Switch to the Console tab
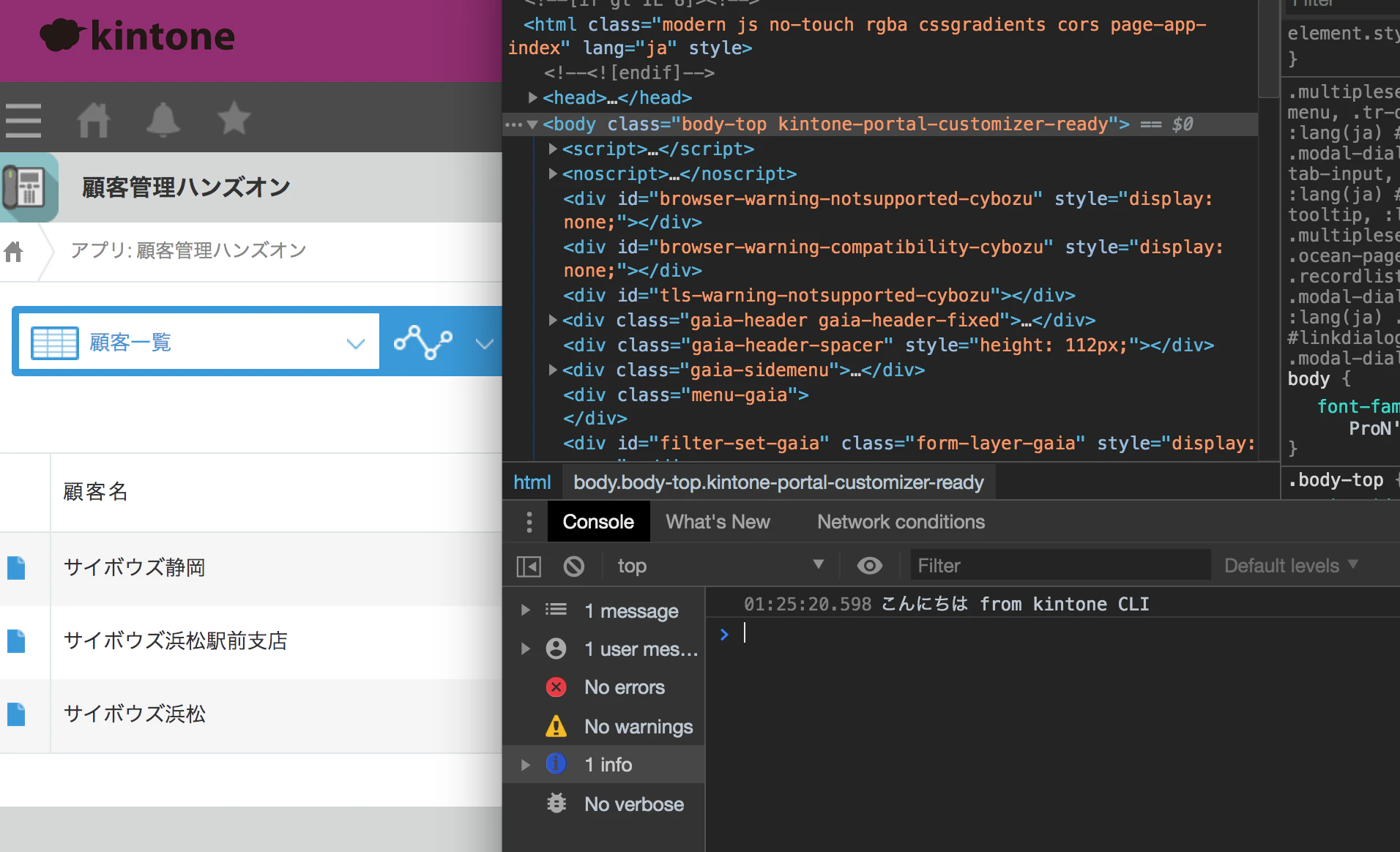The image size is (1400, 852). click(598, 522)
